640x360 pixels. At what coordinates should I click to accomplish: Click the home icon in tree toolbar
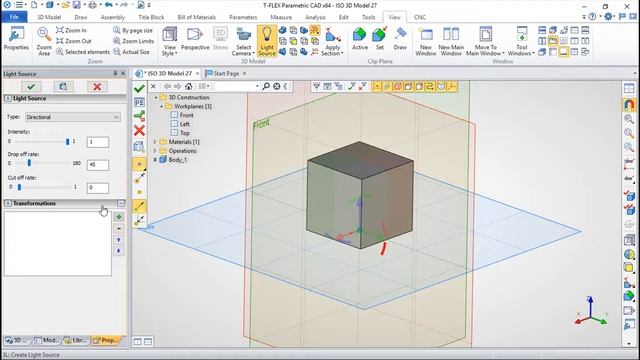(x=189, y=86)
